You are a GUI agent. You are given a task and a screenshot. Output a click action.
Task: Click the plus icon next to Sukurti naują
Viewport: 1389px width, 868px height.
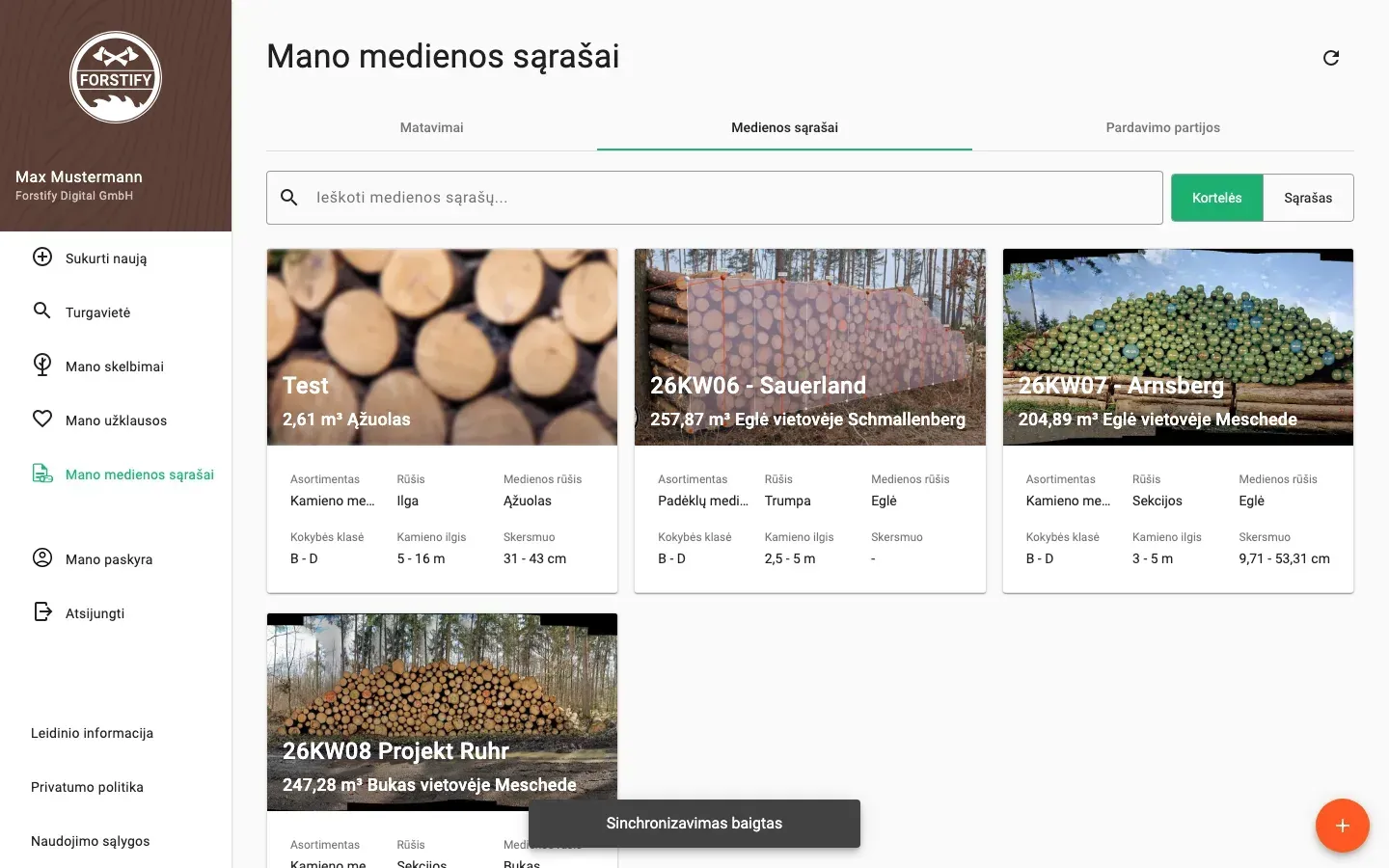click(x=42, y=257)
